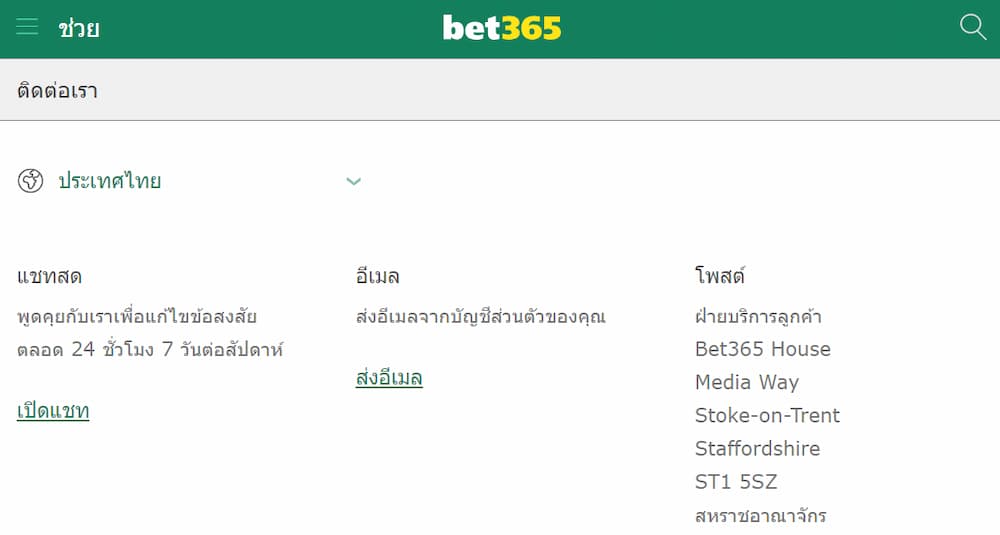
Task: Click the globe icon beside ประเทศไทย
Action: [31, 181]
